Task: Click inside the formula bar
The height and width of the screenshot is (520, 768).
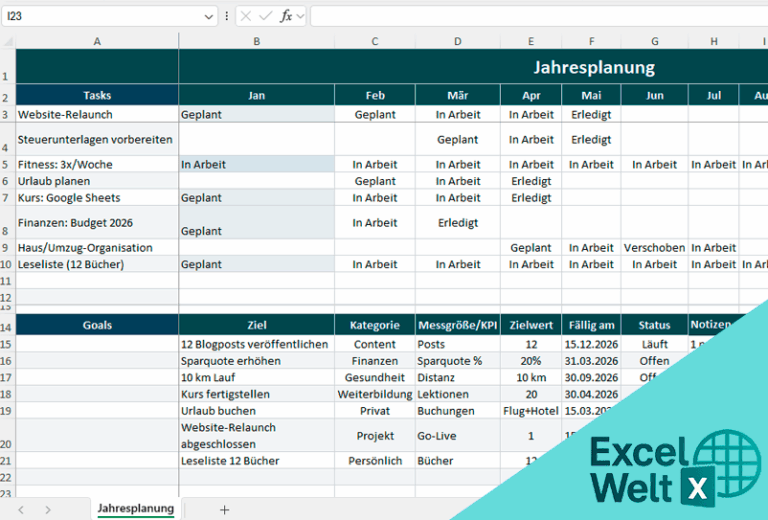Action: (x=539, y=16)
